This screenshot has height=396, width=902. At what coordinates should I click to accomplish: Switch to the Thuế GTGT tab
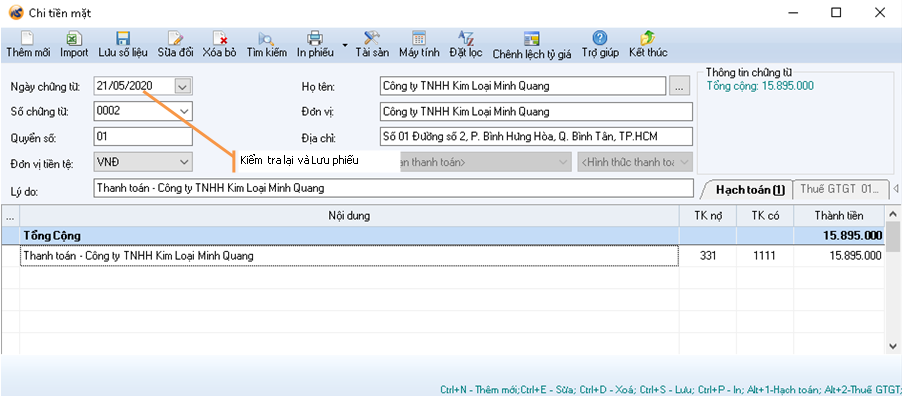(x=839, y=189)
